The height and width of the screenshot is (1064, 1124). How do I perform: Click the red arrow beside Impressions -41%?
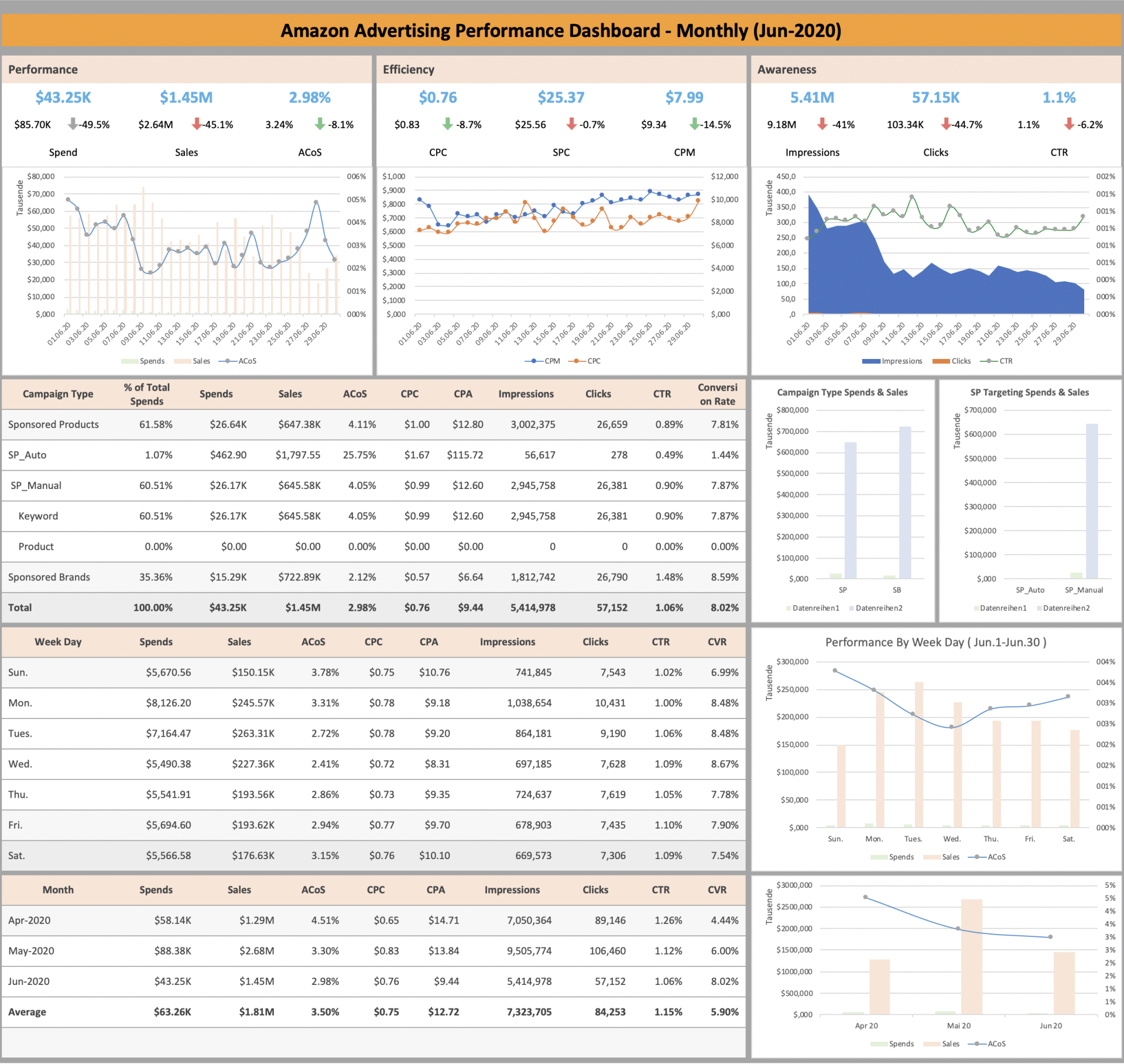[x=823, y=124]
